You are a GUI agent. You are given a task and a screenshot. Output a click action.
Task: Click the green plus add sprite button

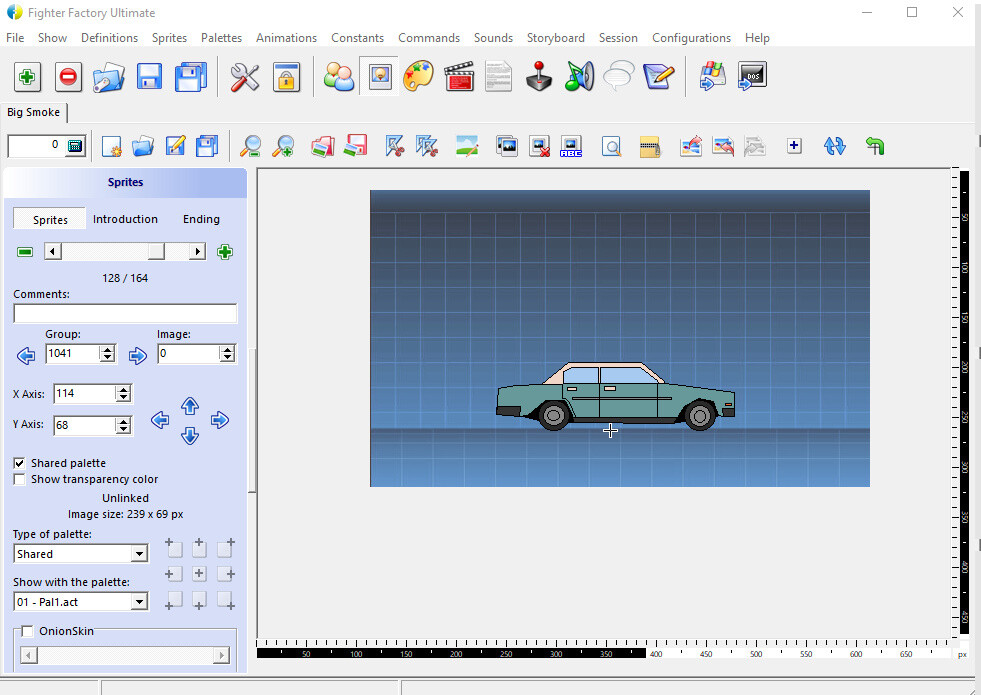[225, 252]
